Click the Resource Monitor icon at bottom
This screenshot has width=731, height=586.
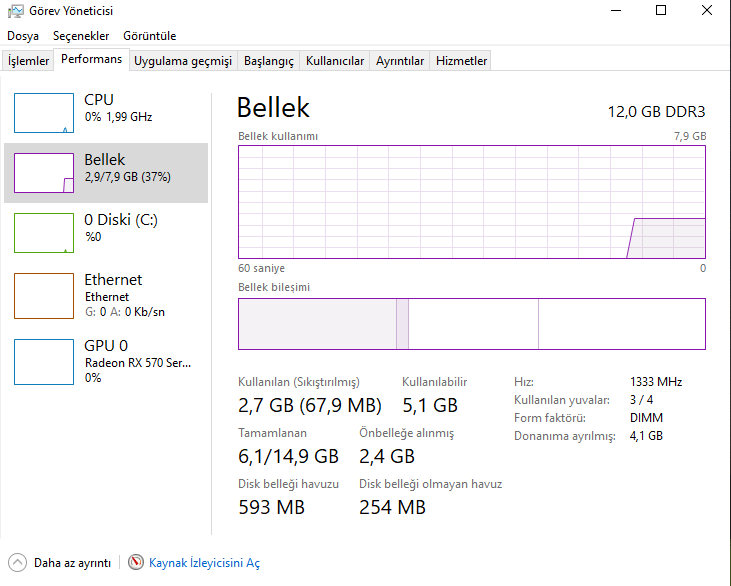click(136, 563)
